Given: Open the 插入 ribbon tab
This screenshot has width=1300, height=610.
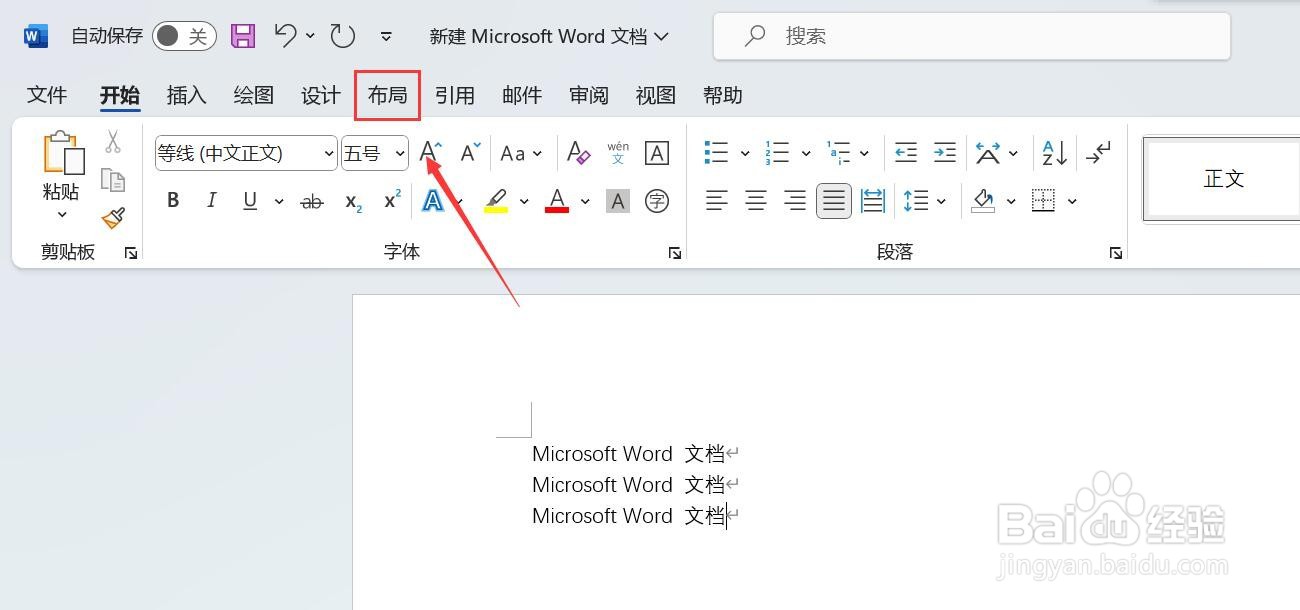Looking at the screenshot, I should (x=186, y=95).
